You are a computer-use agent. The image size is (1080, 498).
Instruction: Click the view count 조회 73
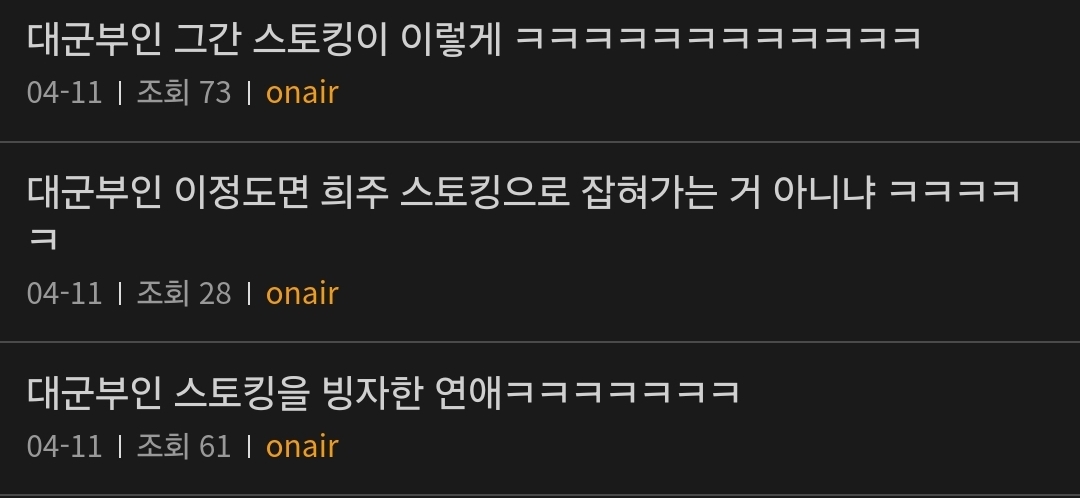pyautogui.click(x=184, y=92)
